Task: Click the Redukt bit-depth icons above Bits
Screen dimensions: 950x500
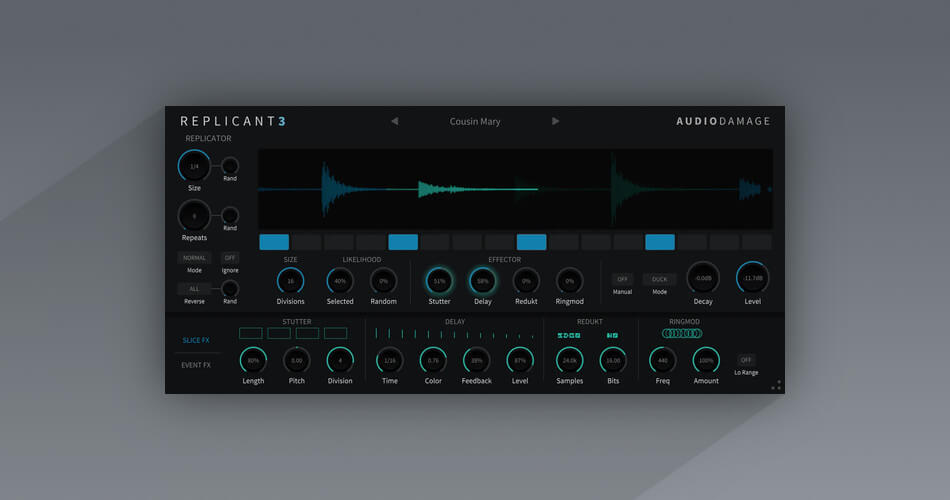Action: pyautogui.click(x=613, y=335)
